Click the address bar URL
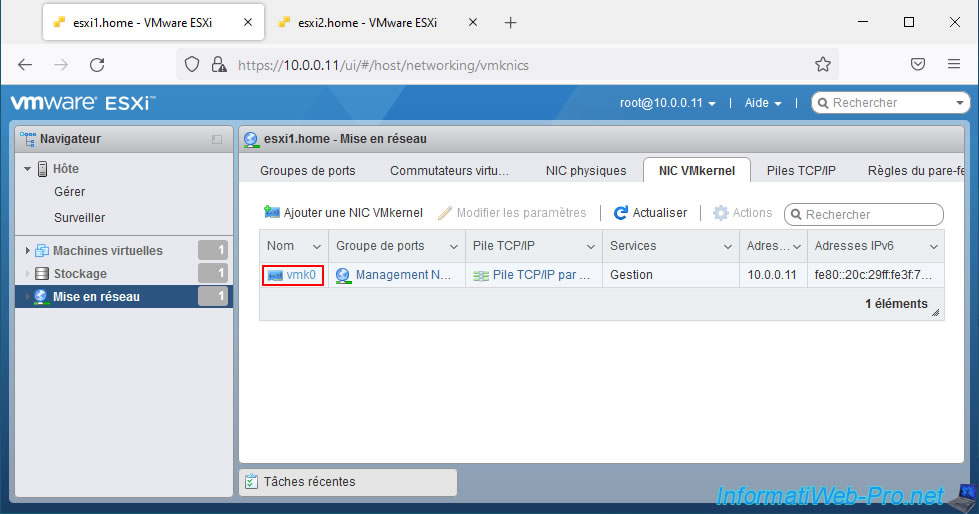 383,65
